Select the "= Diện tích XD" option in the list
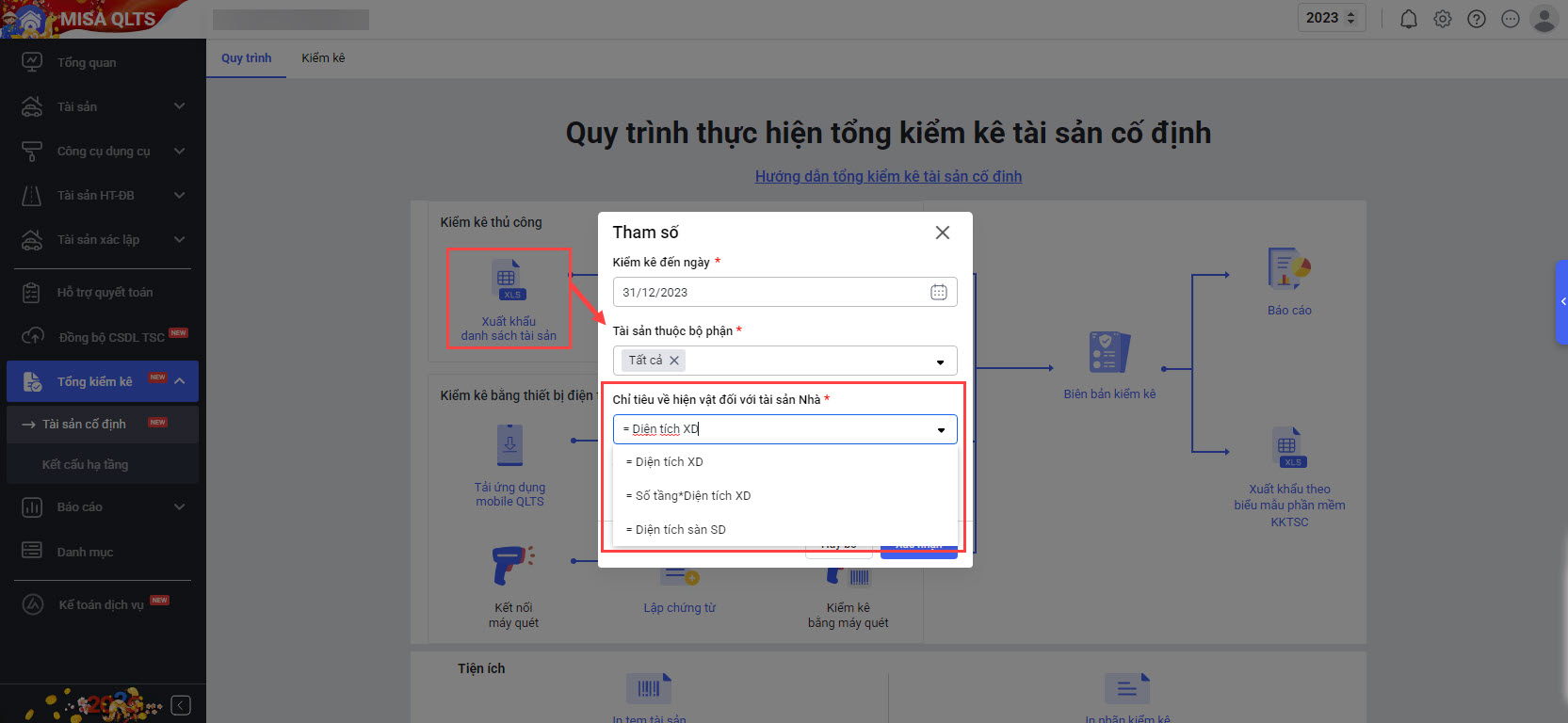Image resolution: width=1568 pixels, height=723 pixels. pyautogui.click(x=785, y=462)
